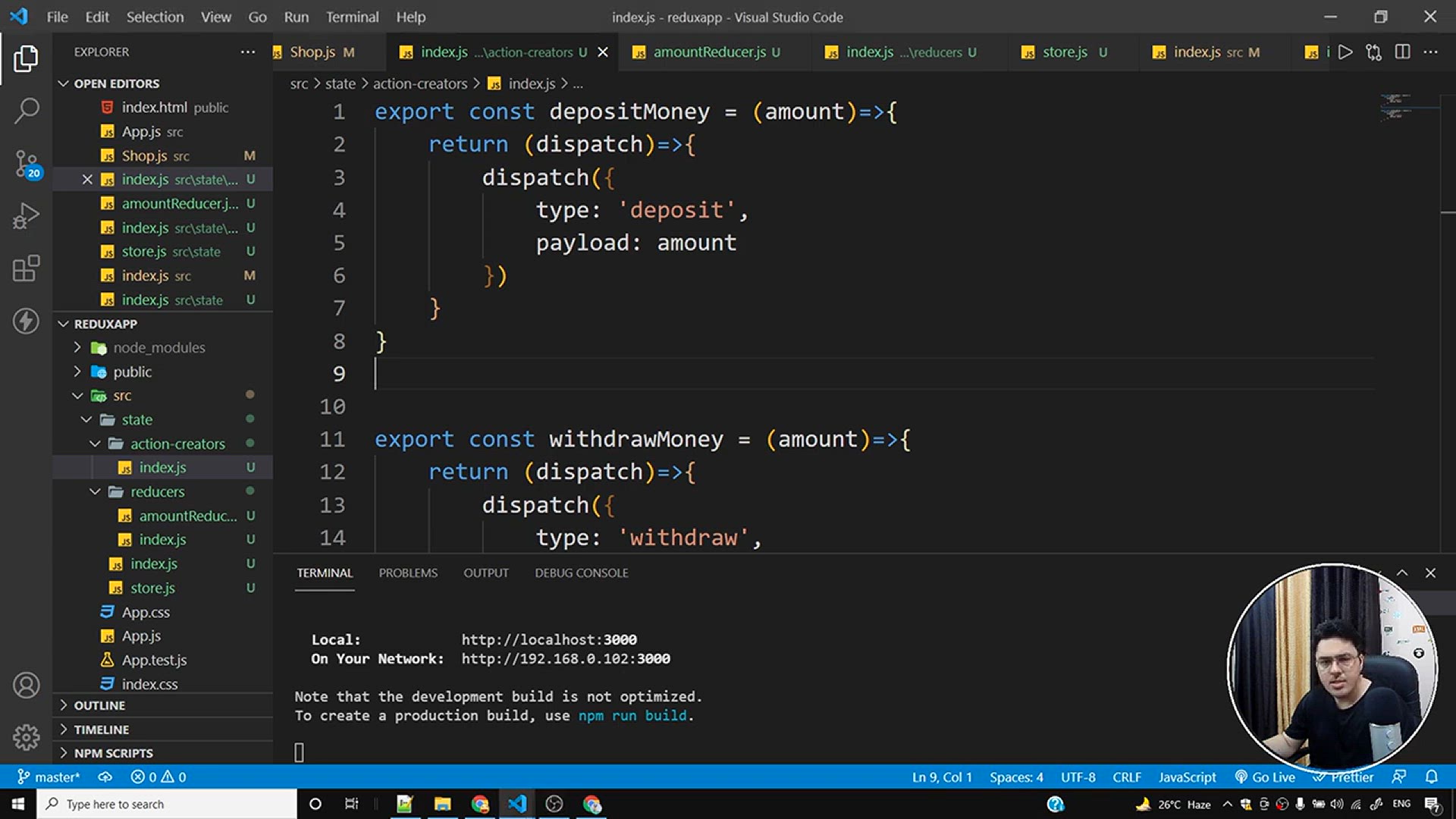Screen dimensions: 1456x819
Task: Click UTF-8 encoding in status bar
Action: pos(1078,777)
